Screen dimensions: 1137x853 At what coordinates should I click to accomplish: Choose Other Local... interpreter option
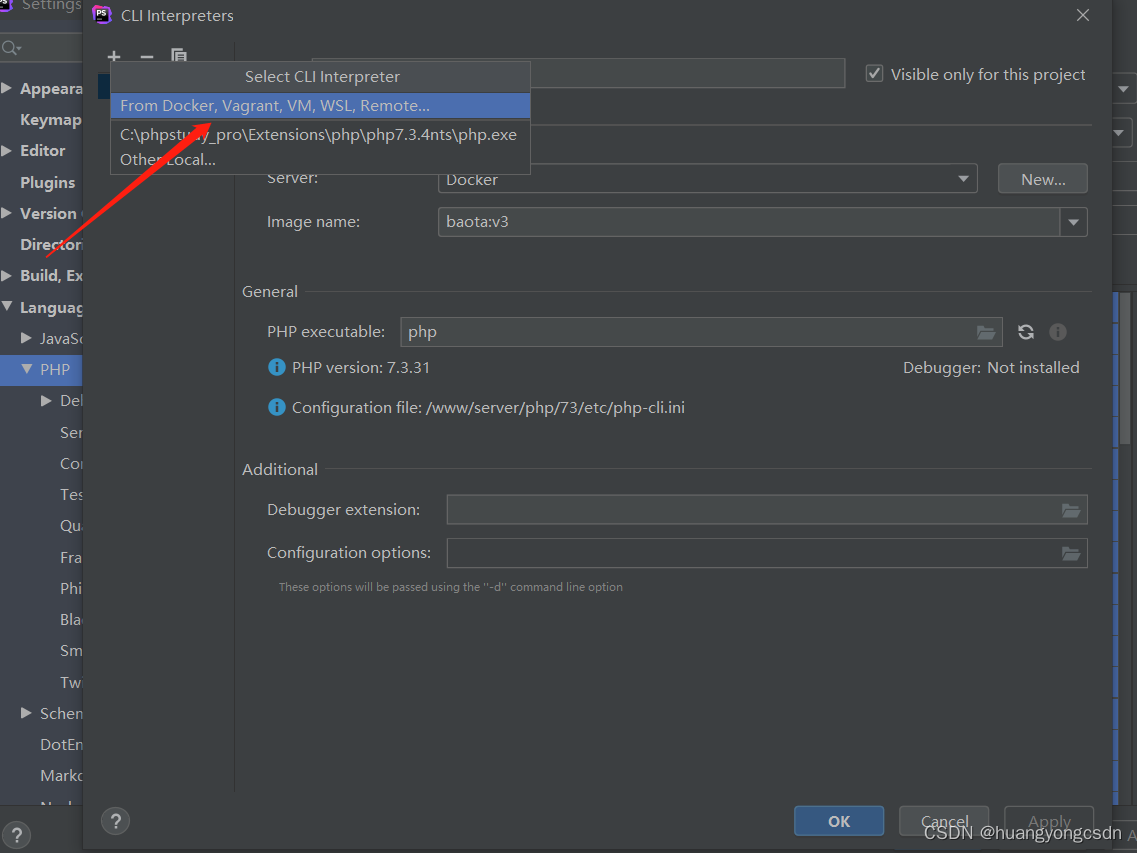pyautogui.click(x=320, y=160)
